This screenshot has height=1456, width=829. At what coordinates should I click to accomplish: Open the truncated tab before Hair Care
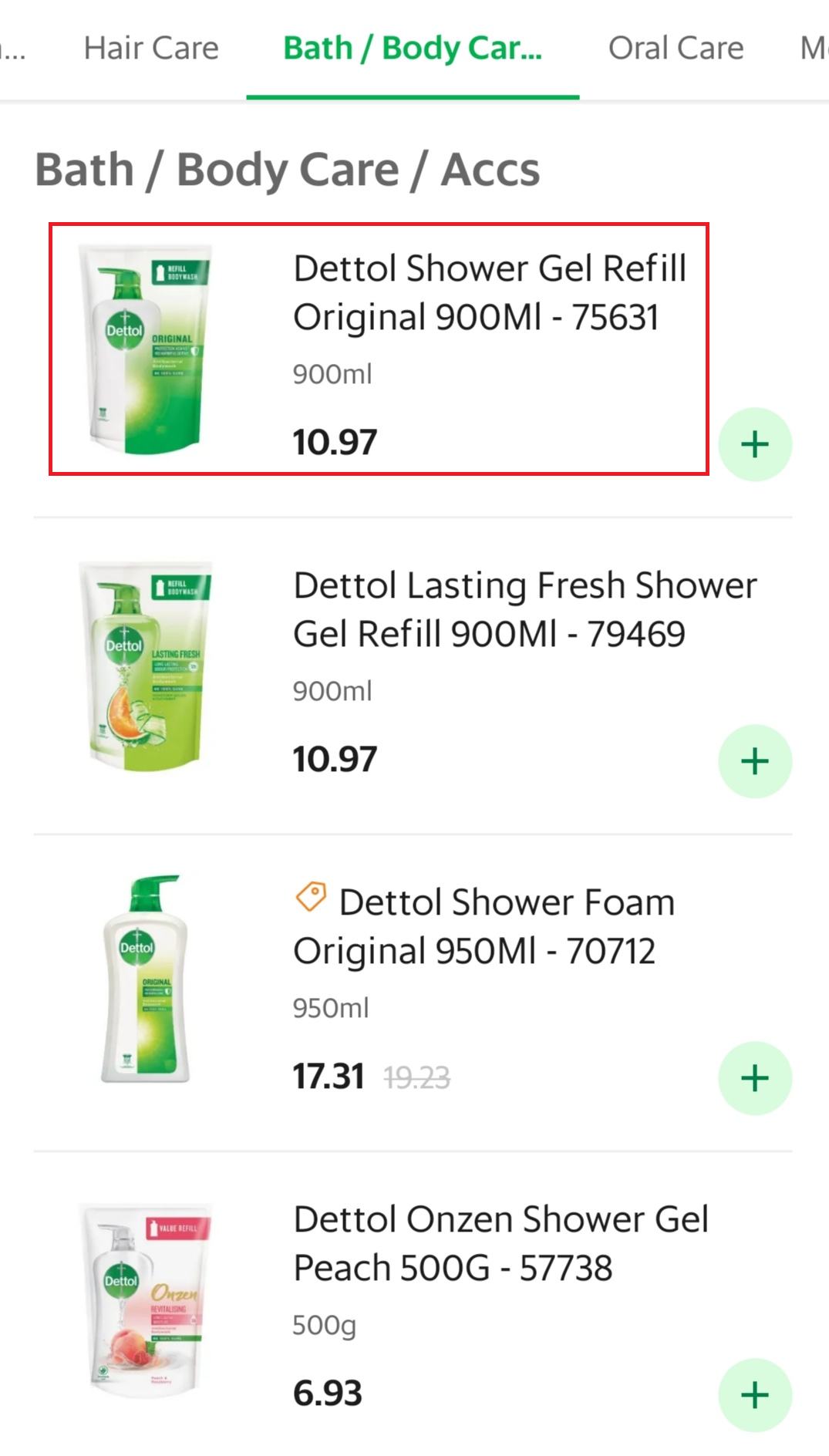pyautogui.click(x=12, y=48)
